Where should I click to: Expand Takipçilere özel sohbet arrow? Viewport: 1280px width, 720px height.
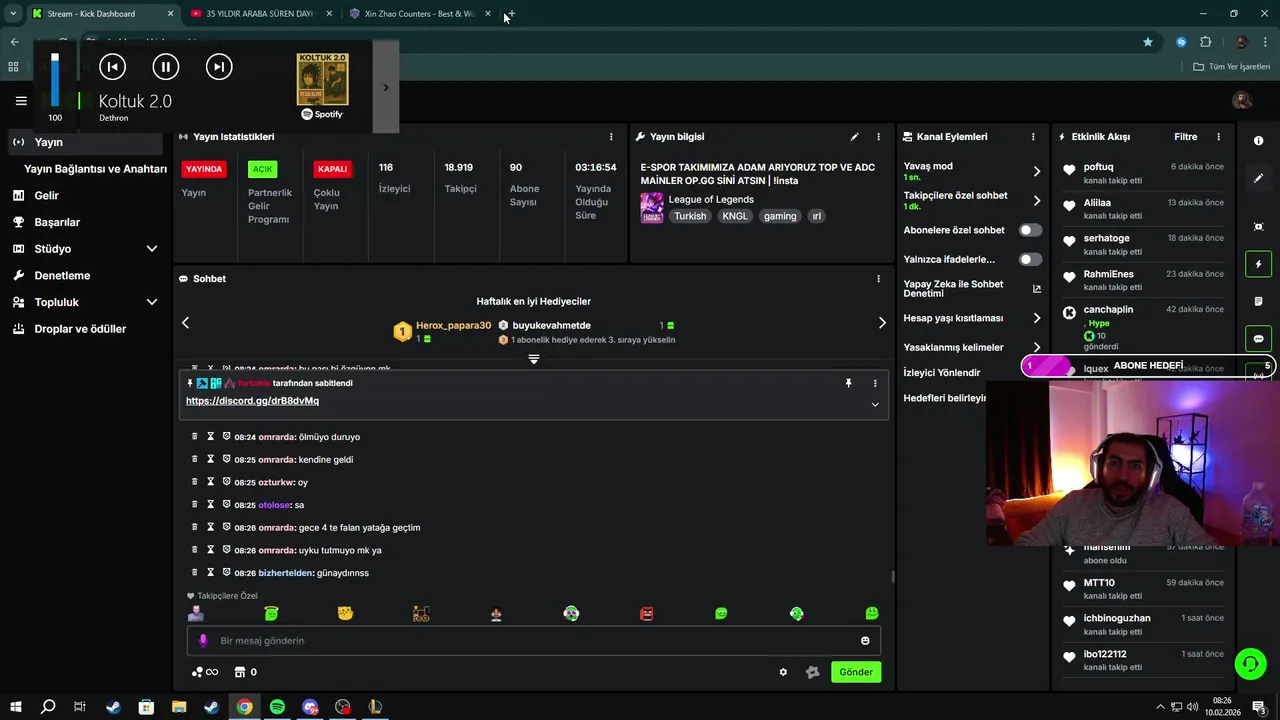[x=1036, y=200]
